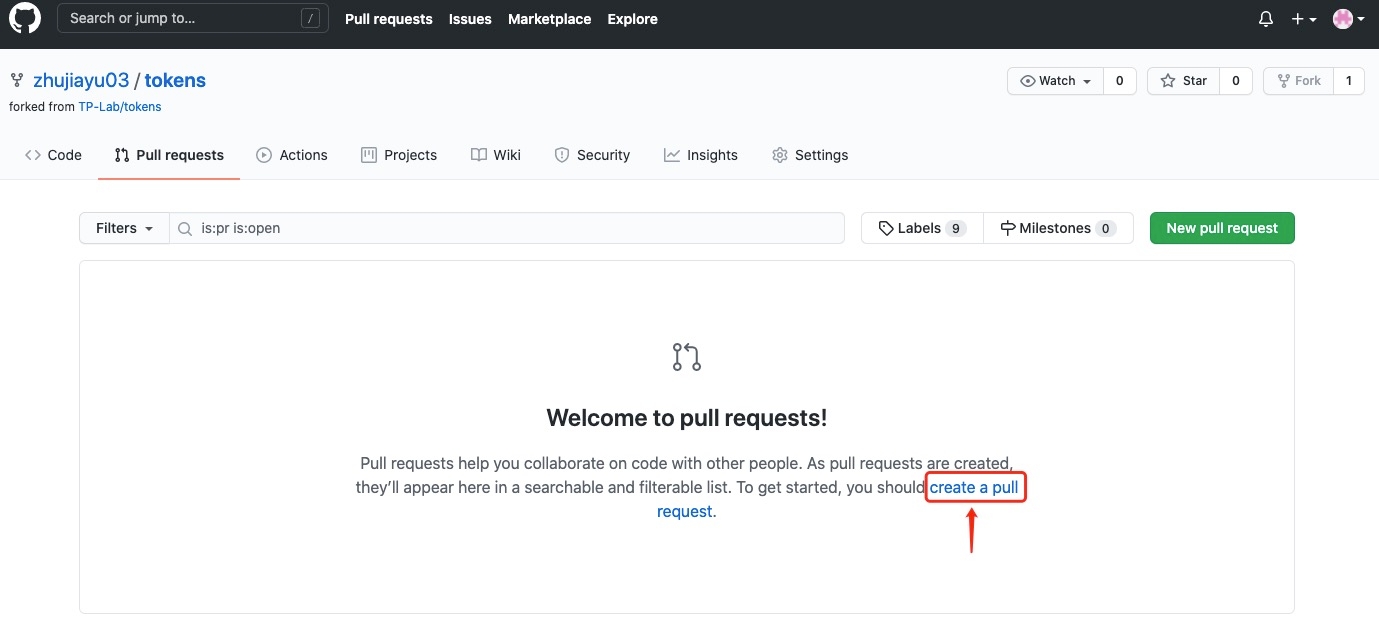Go to Explore in top navigation
1379x620 pixels.
coord(632,19)
